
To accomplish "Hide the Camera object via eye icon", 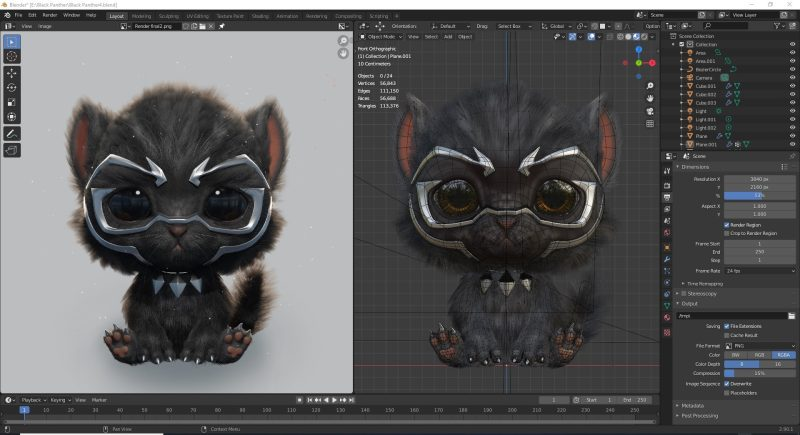I will tap(792, 78).
